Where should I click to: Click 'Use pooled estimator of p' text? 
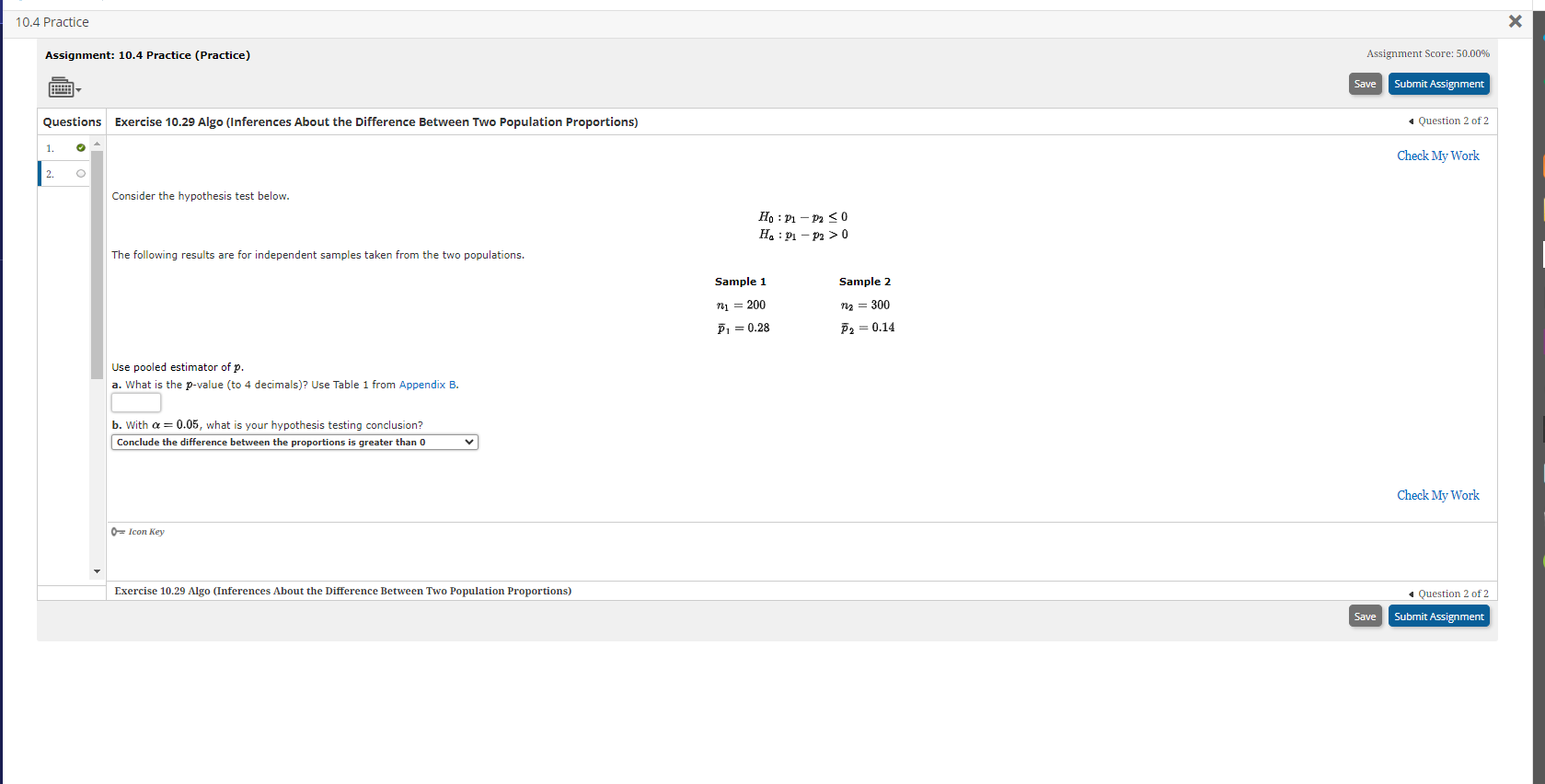178,367
